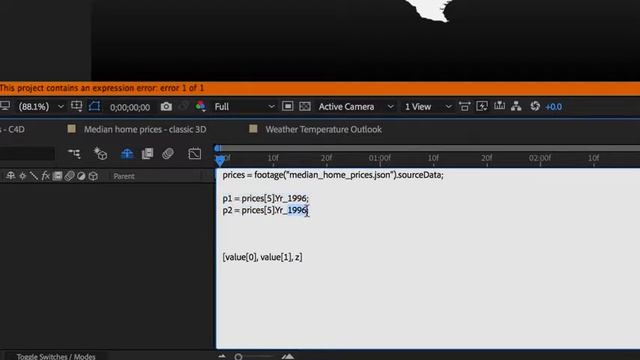This screenshot has height=360, width=640.
Task: Click the current time indicator playhead
Action: coord(220,160)
